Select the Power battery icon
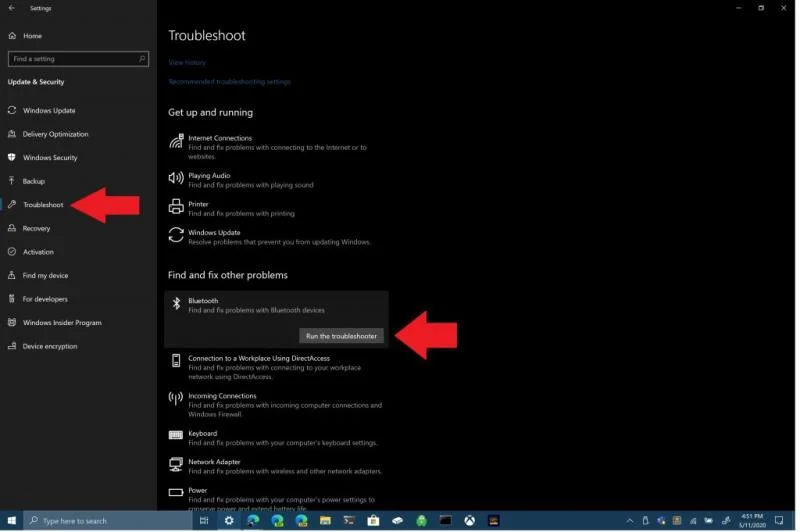The height and width of the screenshot is (532, 800). 176,492
